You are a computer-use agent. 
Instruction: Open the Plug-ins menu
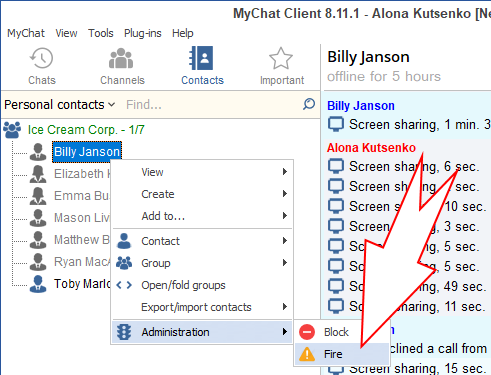pyautogui.click(x=143, y=33)
